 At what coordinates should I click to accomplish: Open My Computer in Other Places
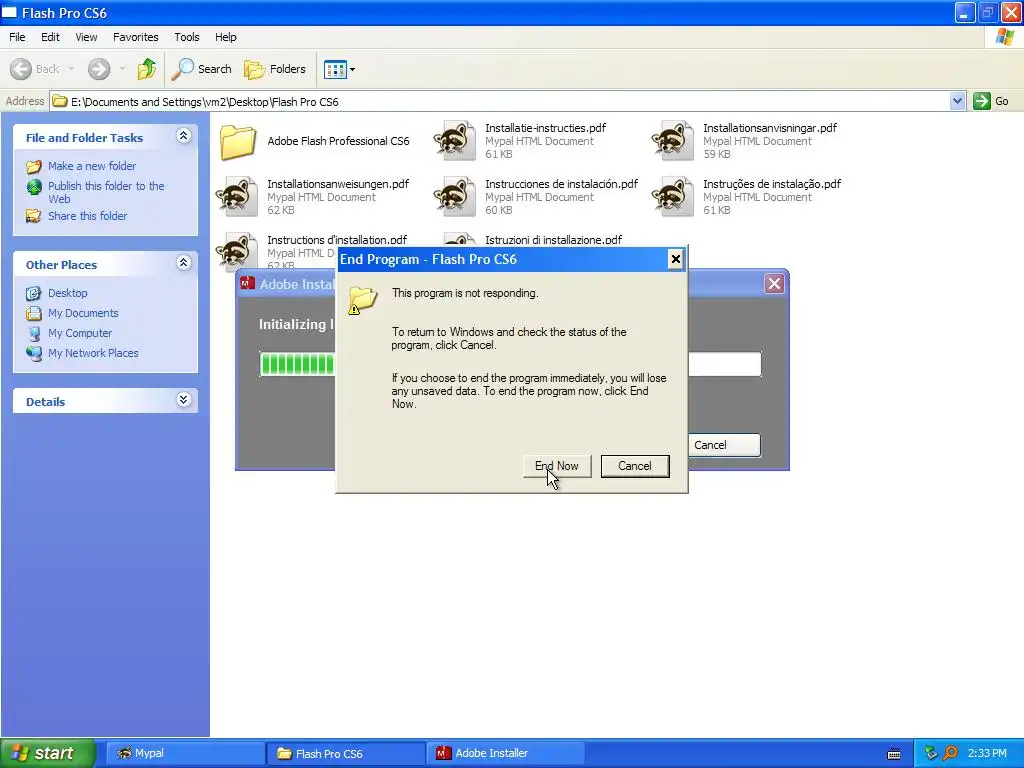(80, 333)
